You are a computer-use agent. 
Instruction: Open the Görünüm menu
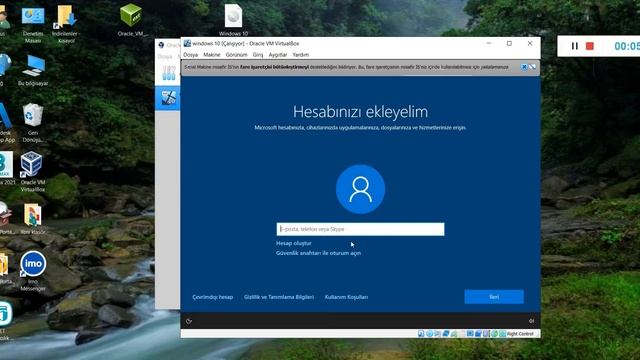(x=236, y=55)
